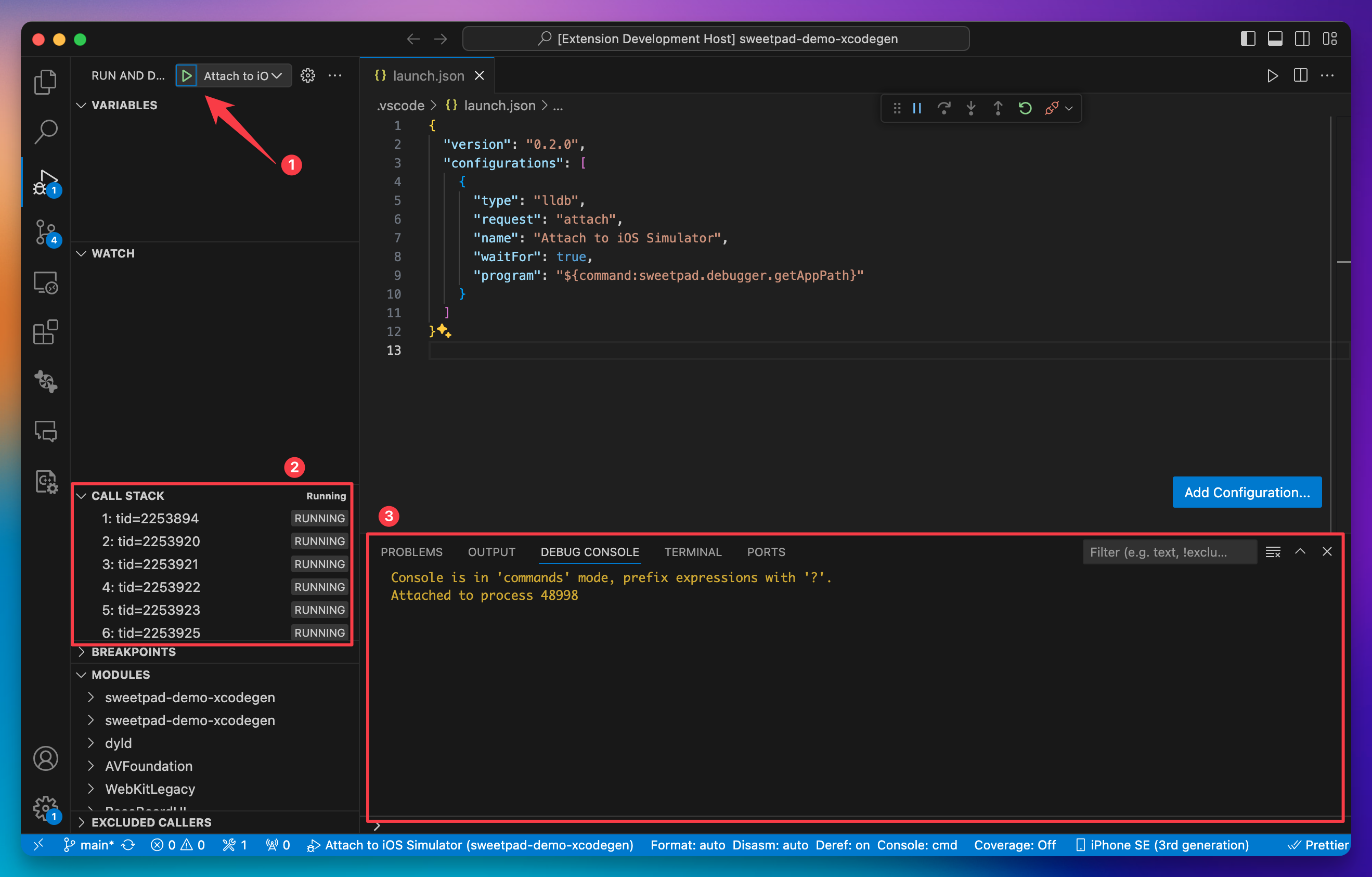Click the Add Configuration... button
This screenshot has width=1372, height=877.
[x=1247, y=493]
